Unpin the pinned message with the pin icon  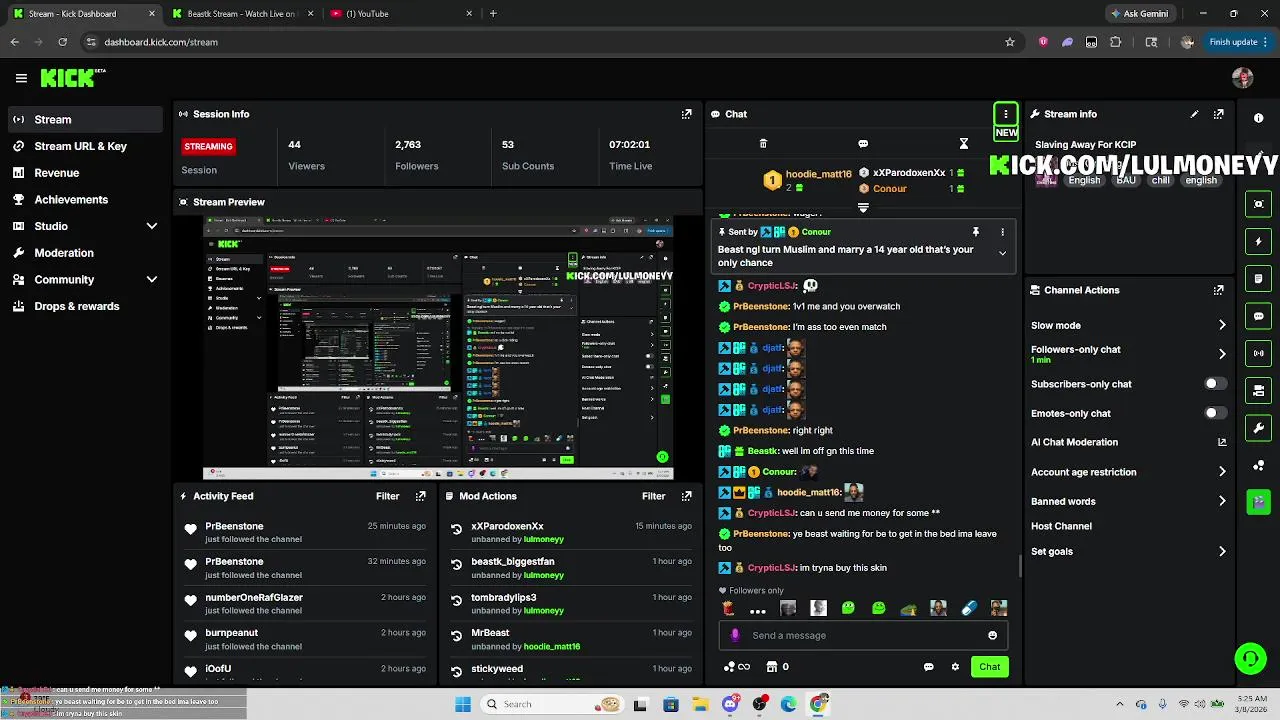976,232
